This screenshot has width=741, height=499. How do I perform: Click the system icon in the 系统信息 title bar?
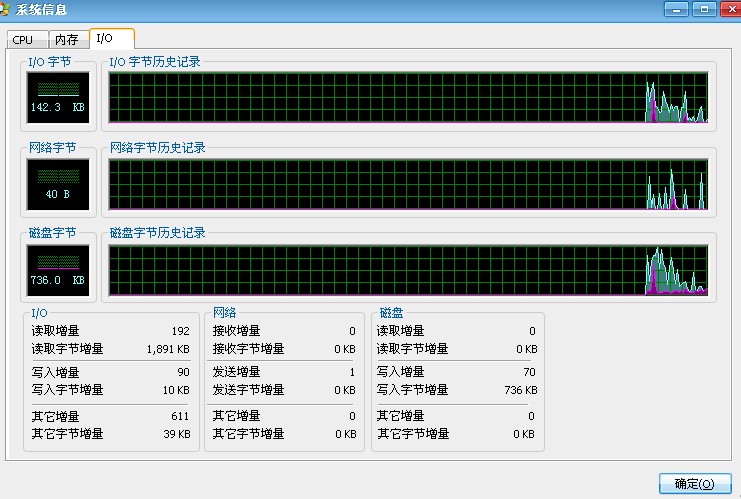point(5,9)
